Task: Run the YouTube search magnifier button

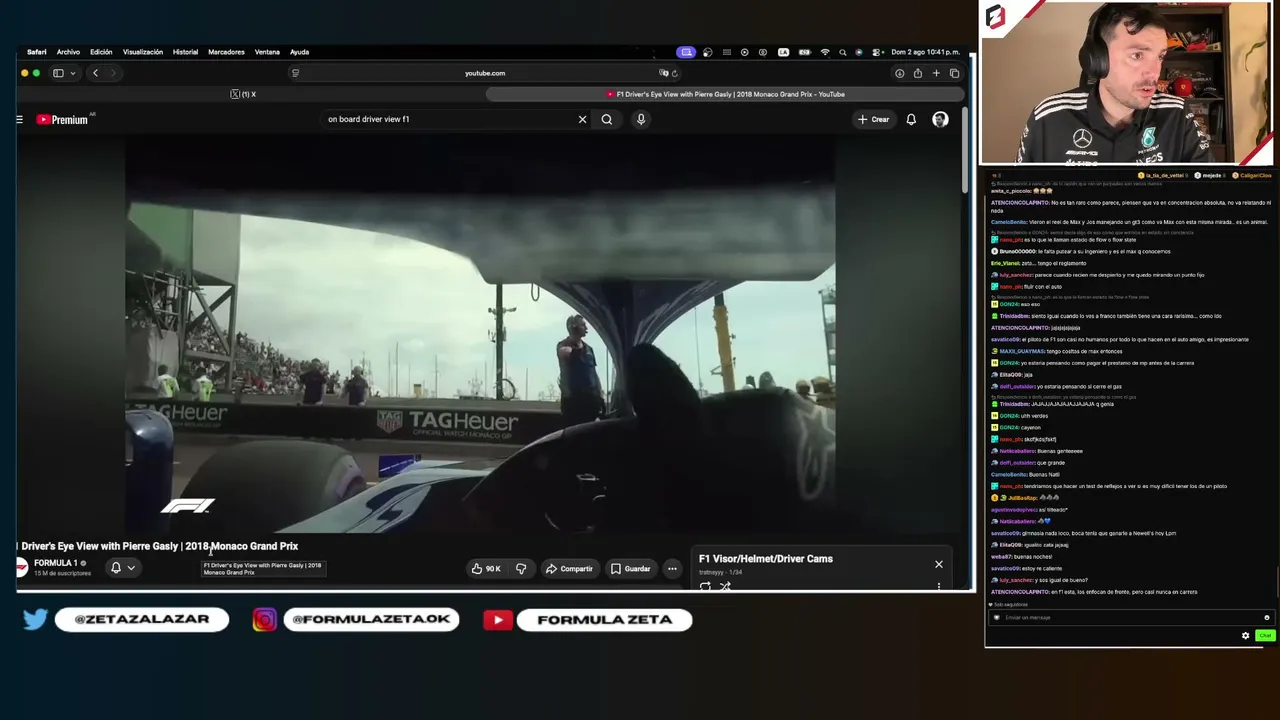Action: click(x=607, y=120)
